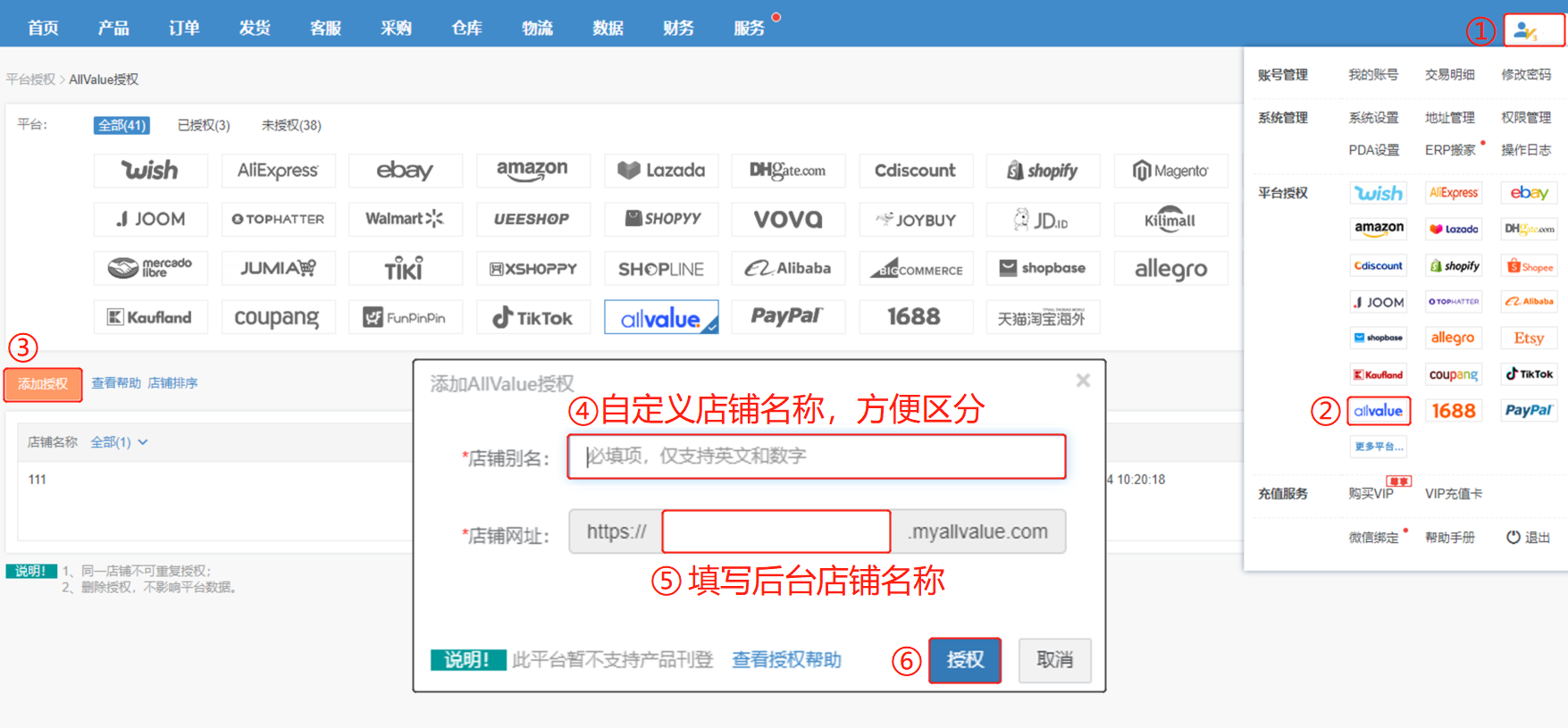The height and width of the screenshot is (728, 1568).
Task: Choose the allvalue tile in main grid
Action: click(x=661, y=317)
